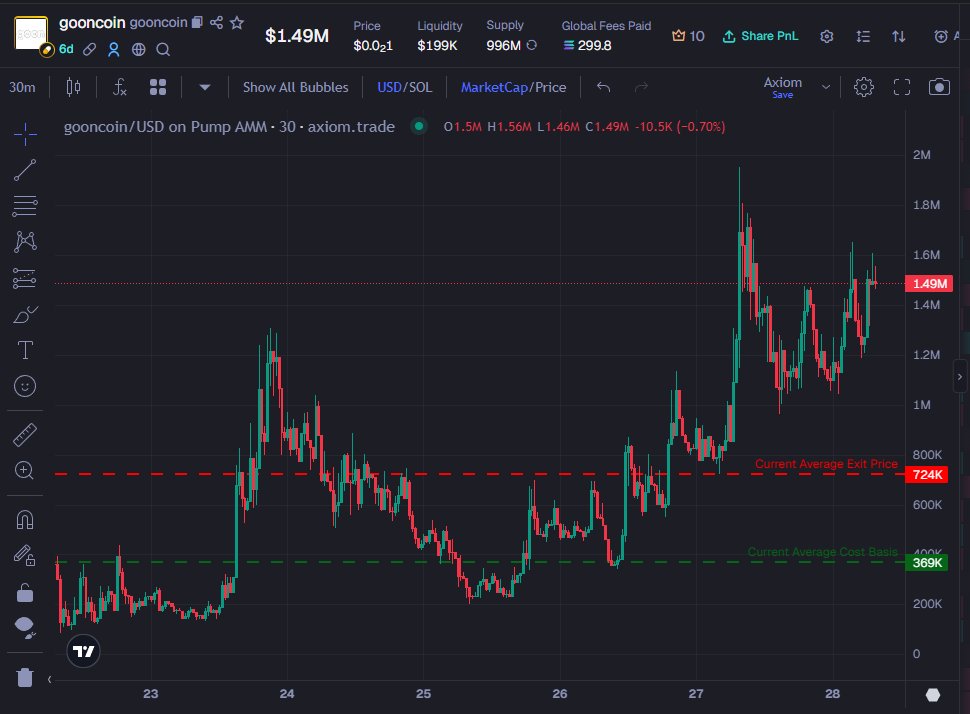Click the Share PnL button
Screen dimensions: 970x714
(x=760, y=36)
